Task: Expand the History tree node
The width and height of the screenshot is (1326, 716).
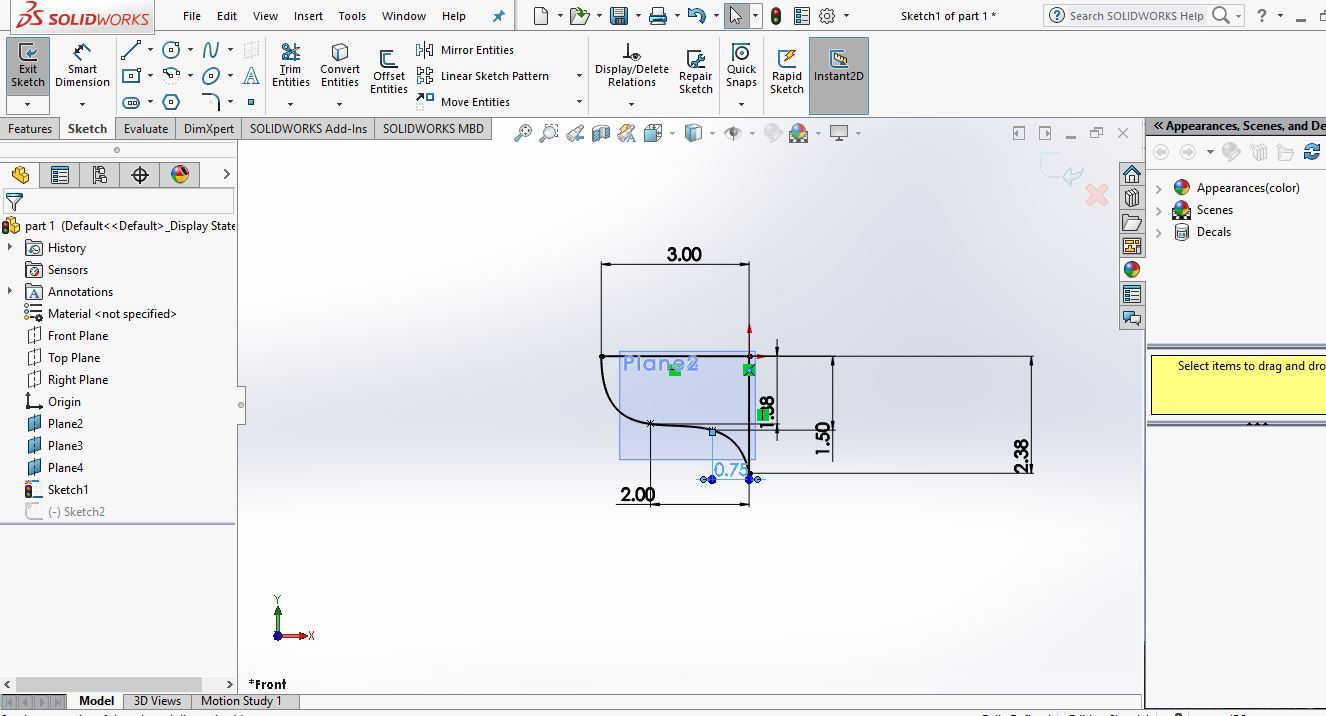Action: click(10, 247)
